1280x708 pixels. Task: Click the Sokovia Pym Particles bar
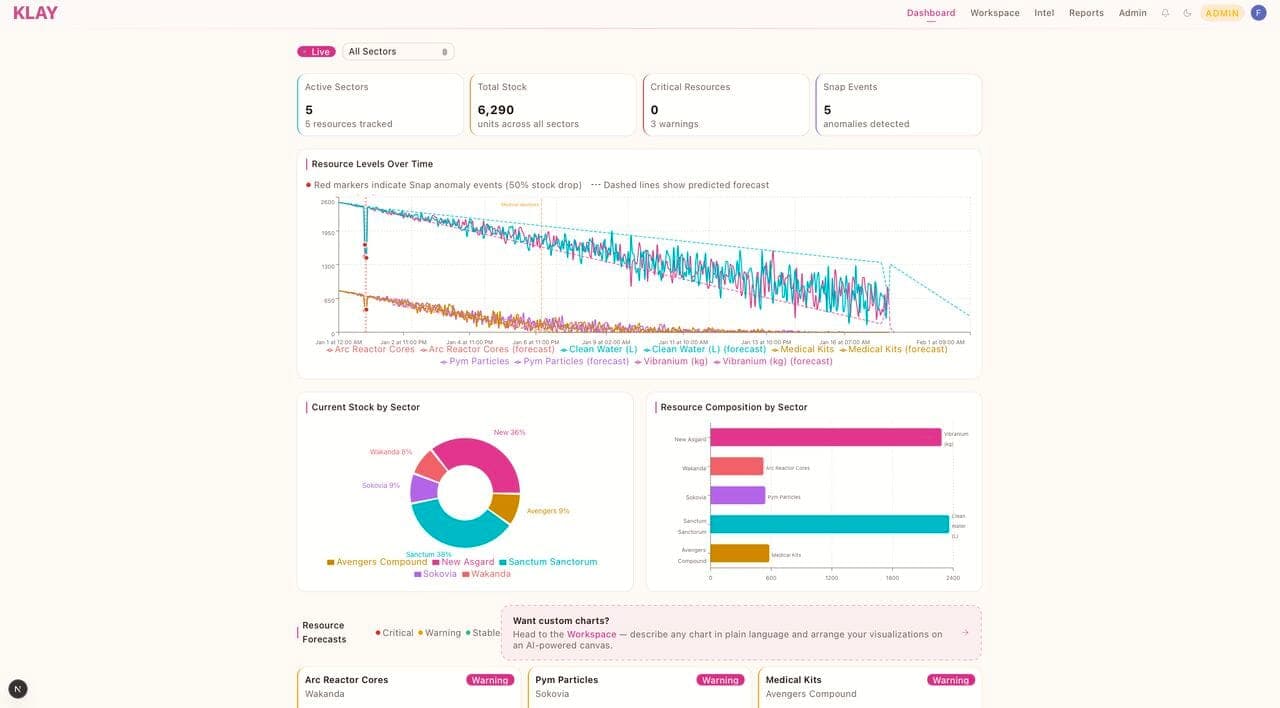(738, 495)
